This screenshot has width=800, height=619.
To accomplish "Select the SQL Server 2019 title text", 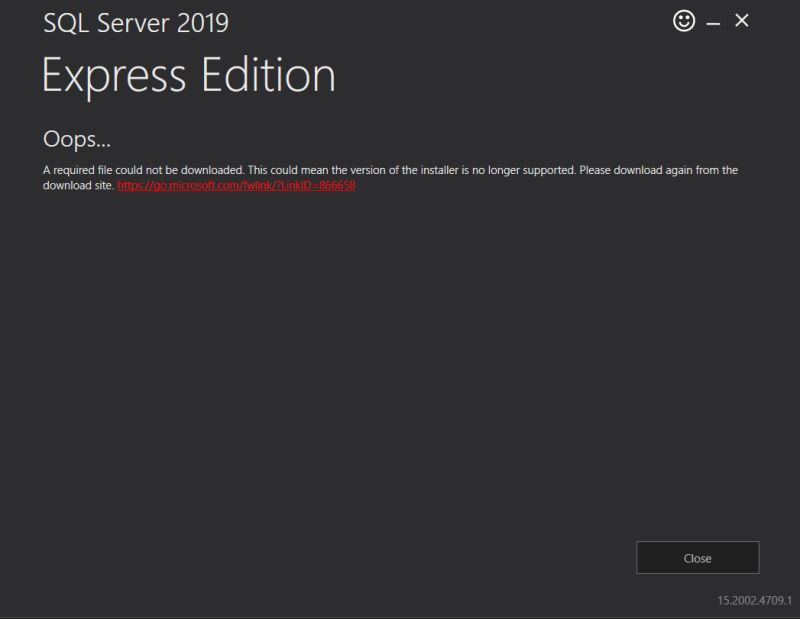I will click(x=136, y=19).
